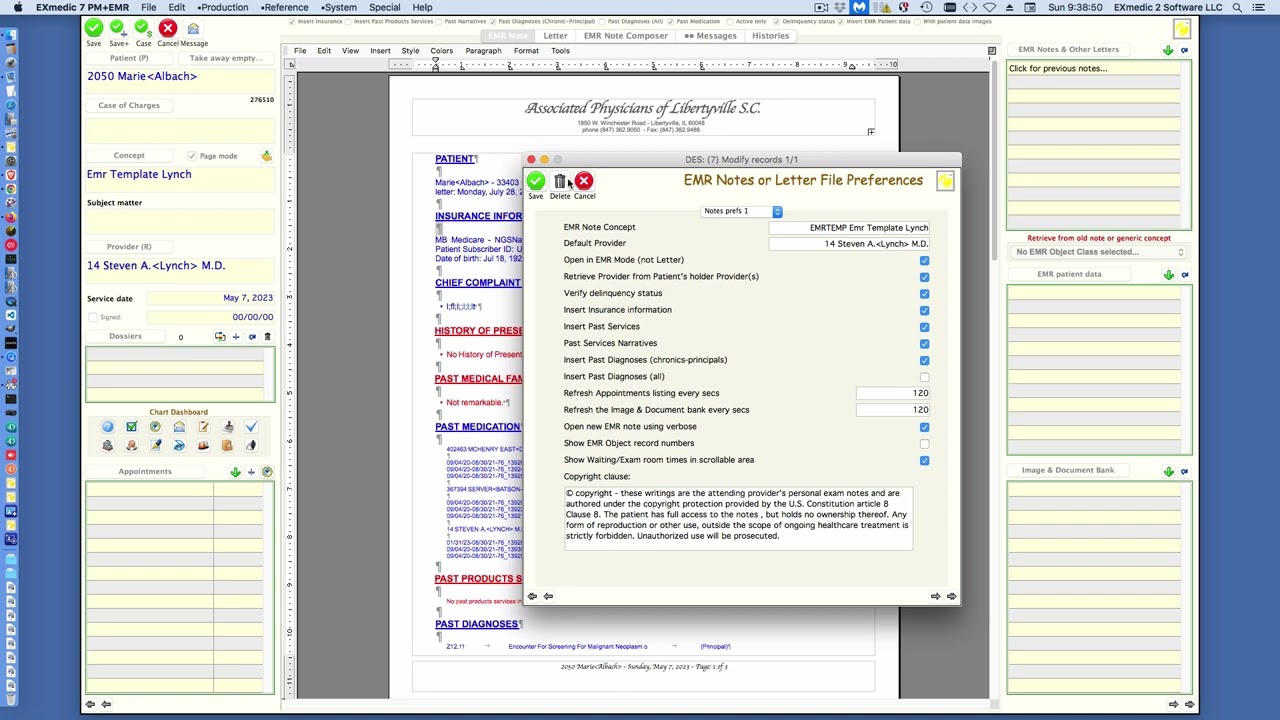Click the Provider (R) button
This screenshot has width=1280, height=720.
129,247
